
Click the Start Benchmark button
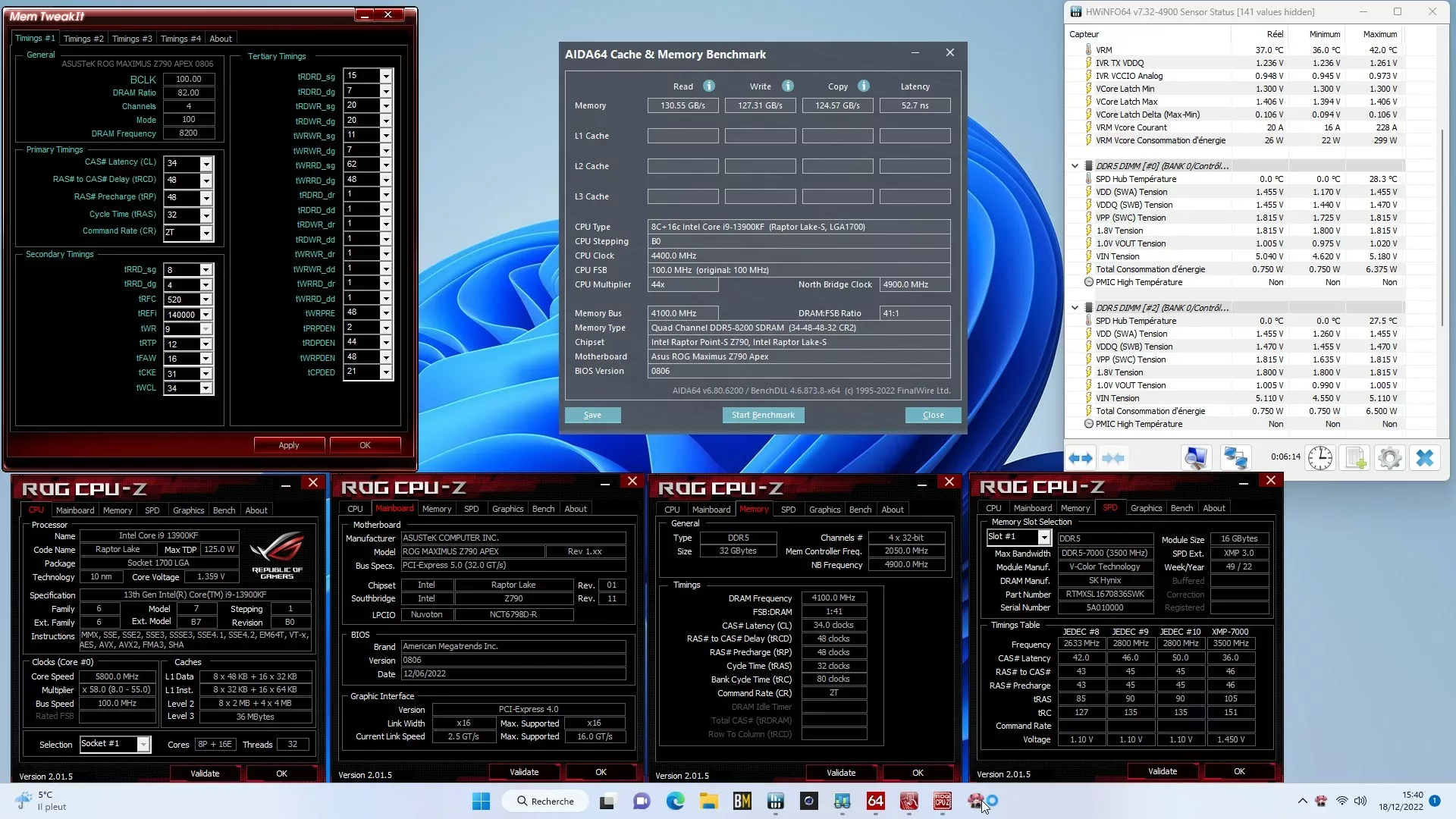tap(763, 415)
